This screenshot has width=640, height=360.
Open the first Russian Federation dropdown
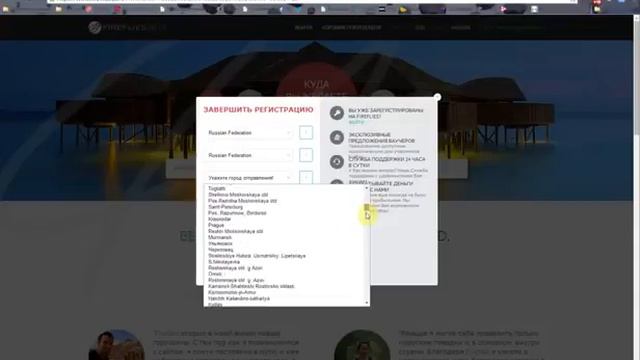[x=249, y=133]
